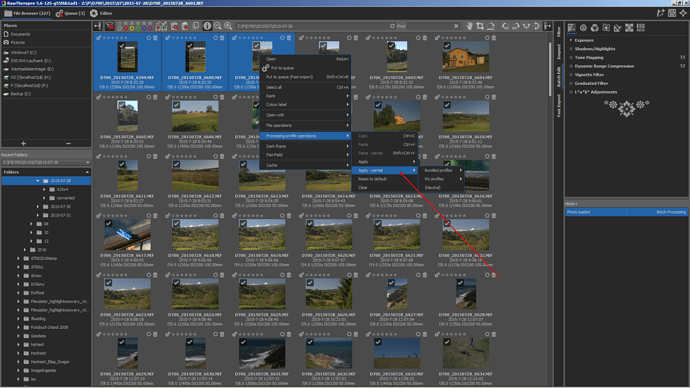Viewport: 690px width, 388px height.
Task: Pick the hand navigation tool
Action: pos(469,26)
